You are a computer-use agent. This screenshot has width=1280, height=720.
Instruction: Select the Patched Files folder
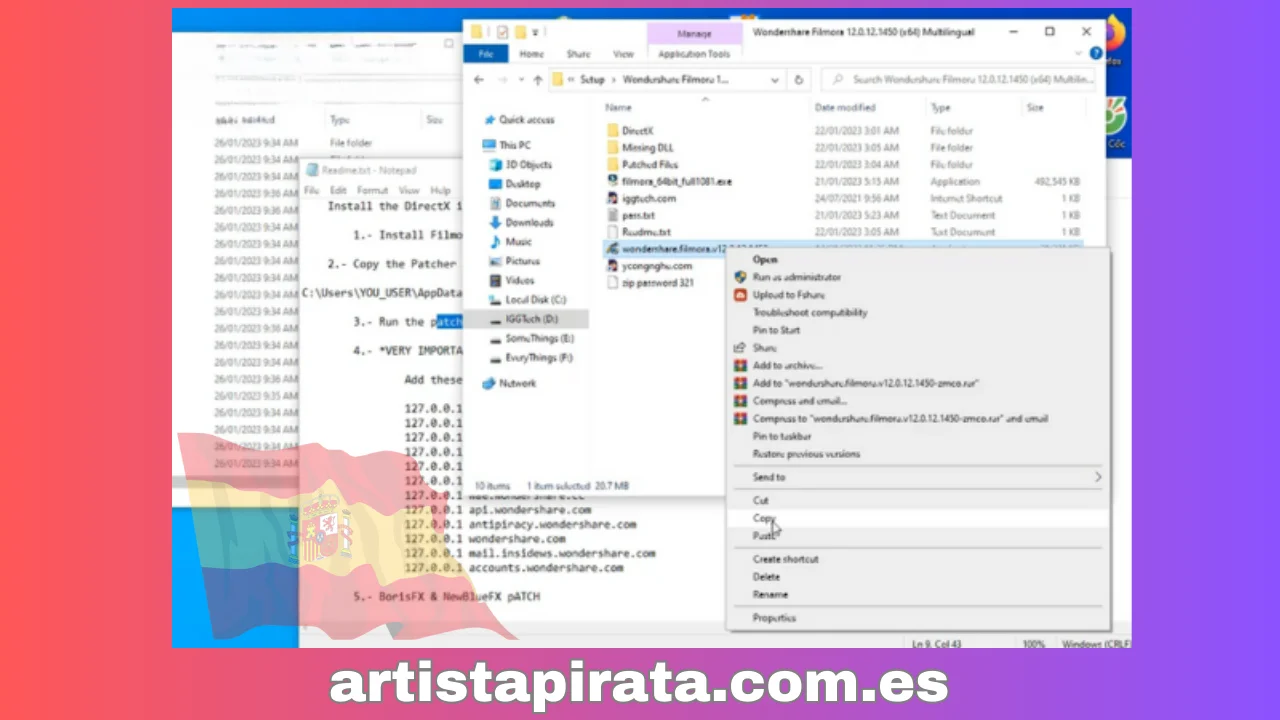click(x=649, y=164)
